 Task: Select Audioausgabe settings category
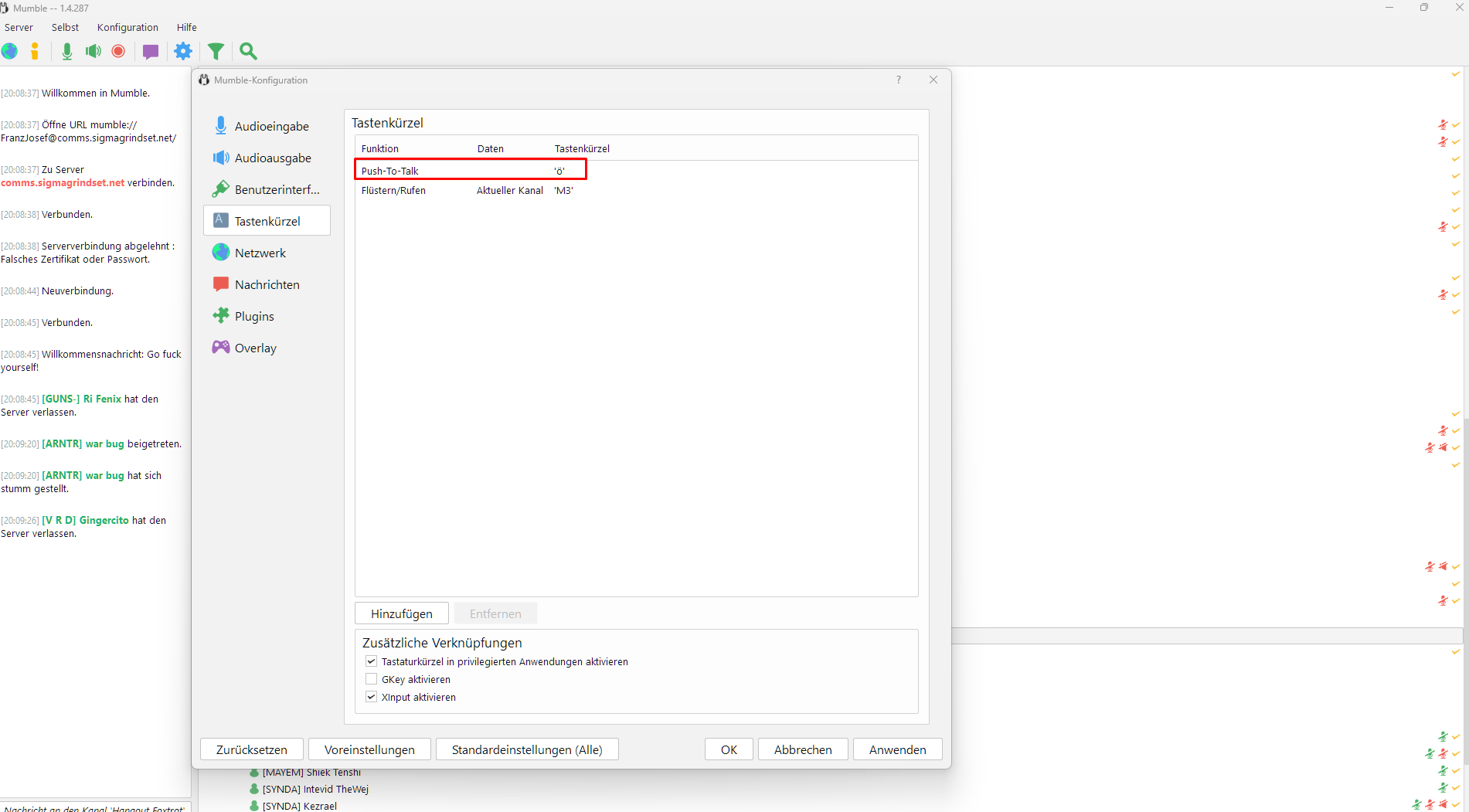click(267, 158)
